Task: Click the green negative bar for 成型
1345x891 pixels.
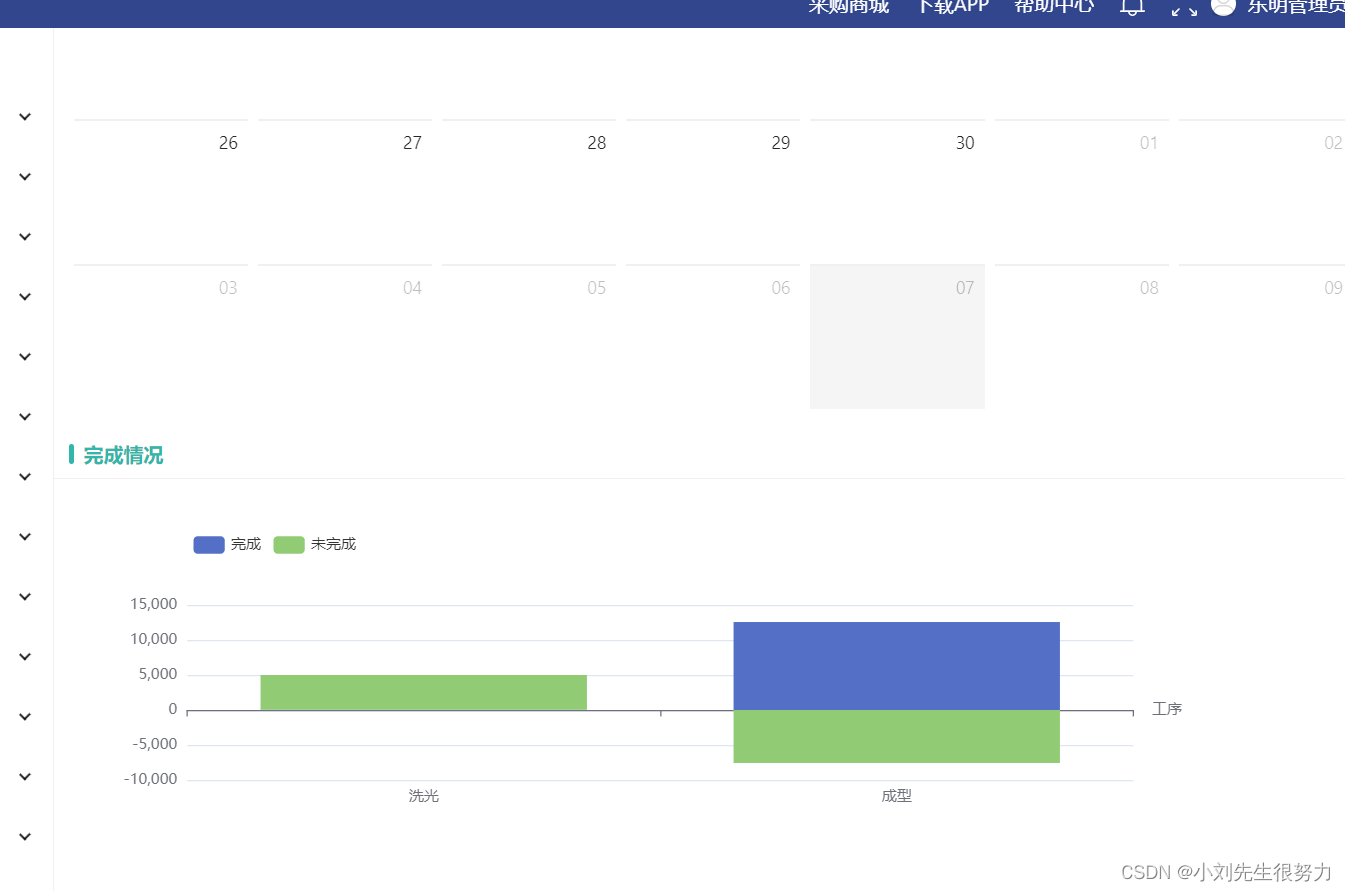Action: (897, 737)
